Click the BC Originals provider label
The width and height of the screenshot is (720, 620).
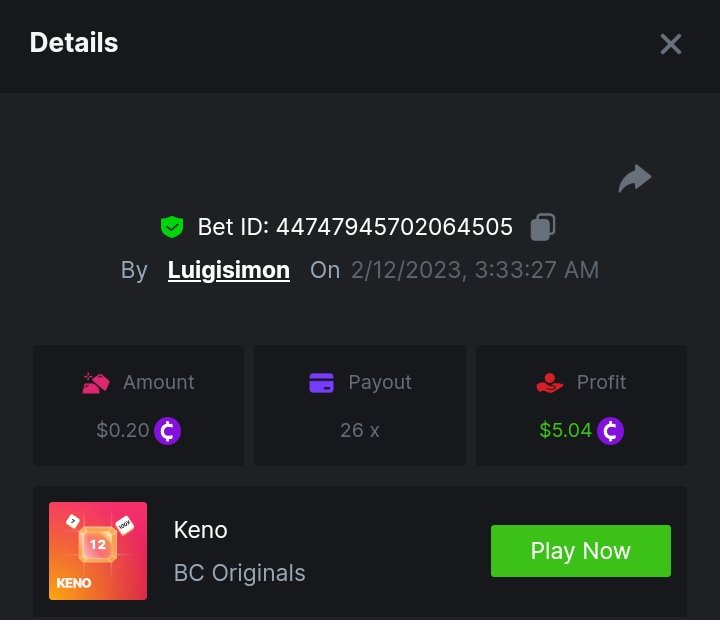point(240,573)
